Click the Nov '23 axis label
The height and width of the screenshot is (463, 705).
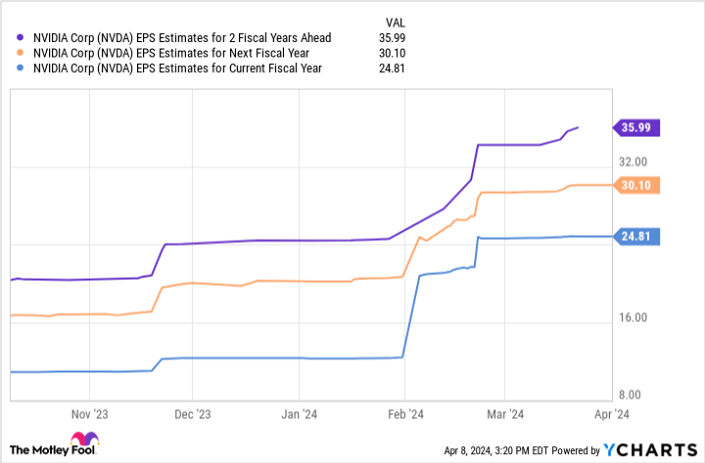coord(90,412)
